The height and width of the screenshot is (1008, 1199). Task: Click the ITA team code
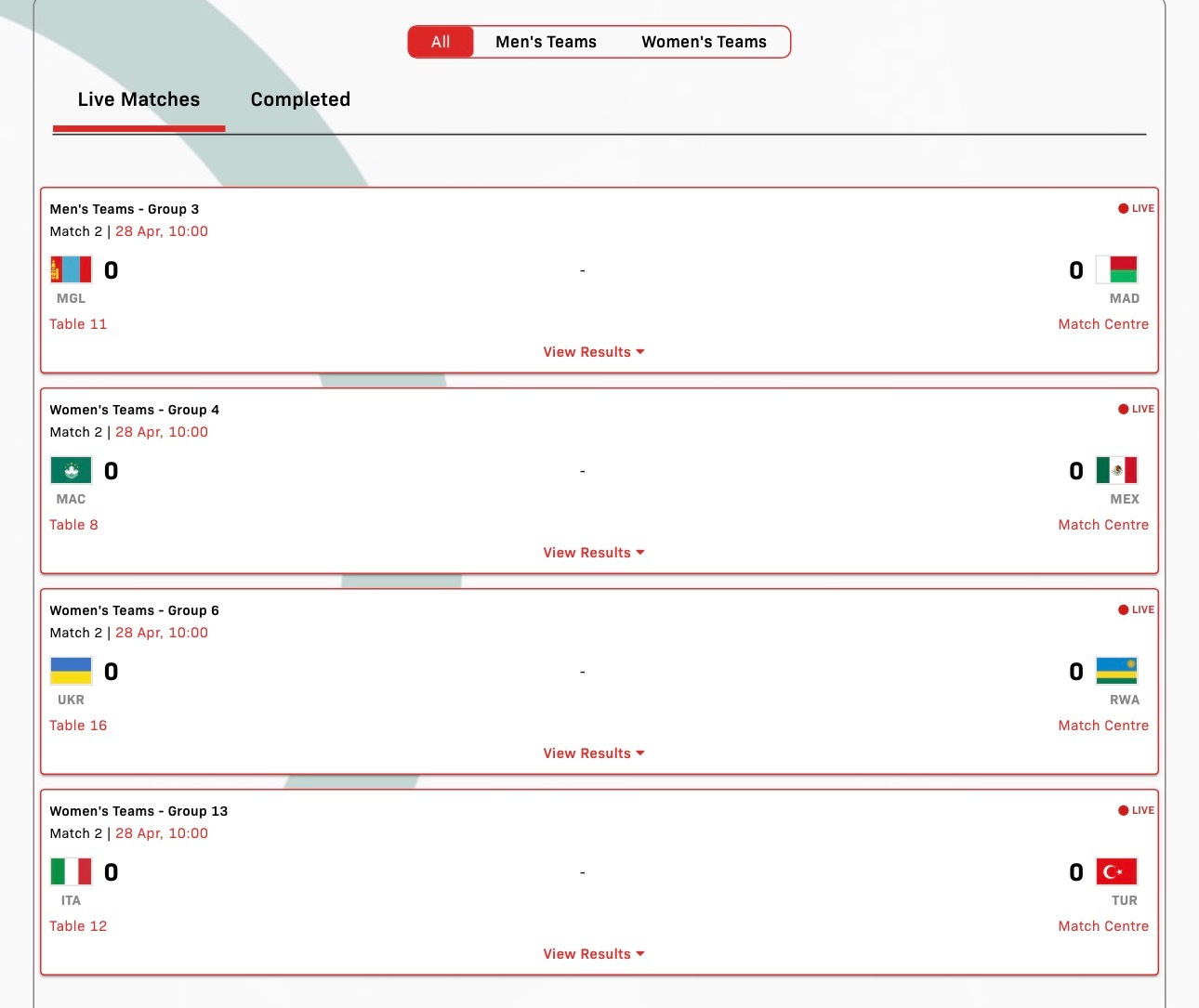click(71, 900)
